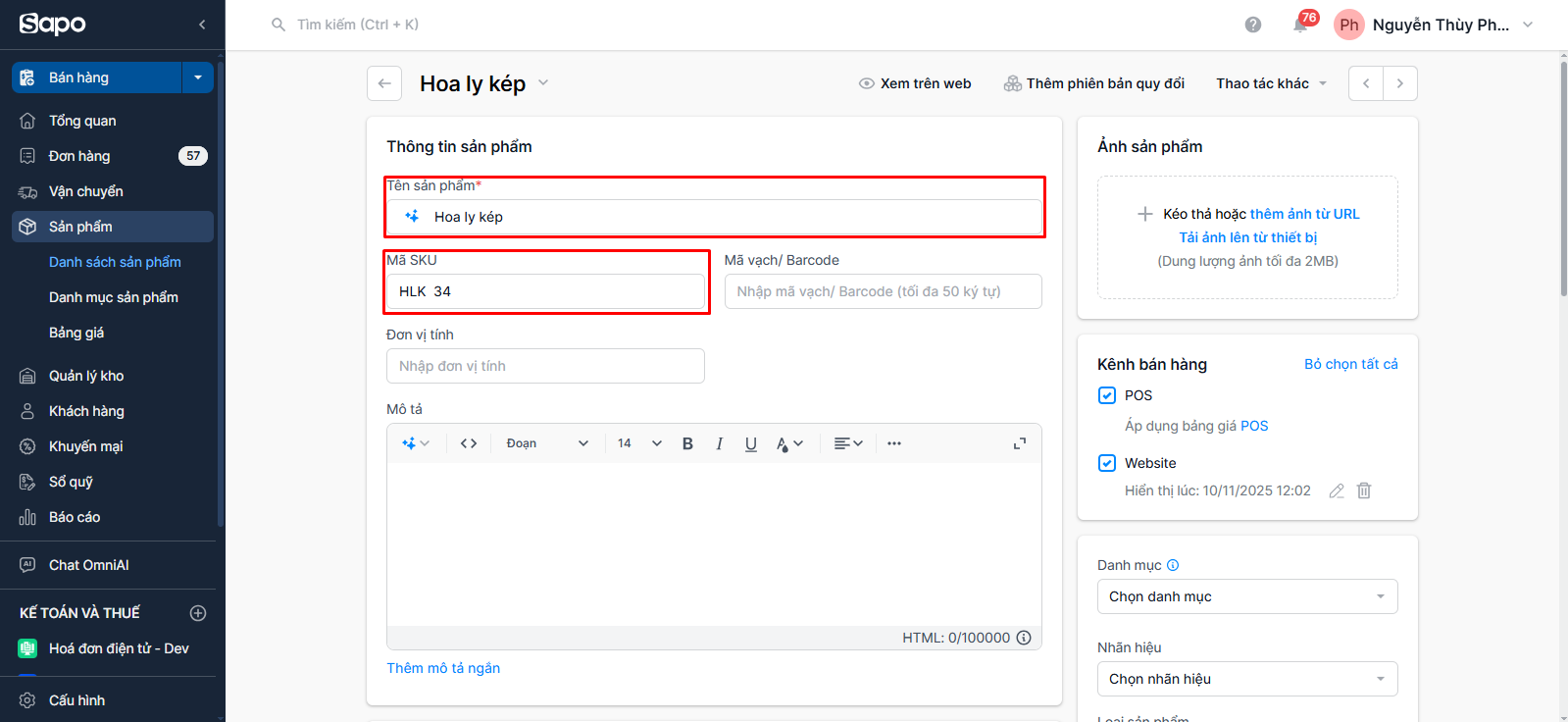This screenshot has width=1568, height=722.
Task: Click the plus icon to upload image
Action: (1144, 214)
